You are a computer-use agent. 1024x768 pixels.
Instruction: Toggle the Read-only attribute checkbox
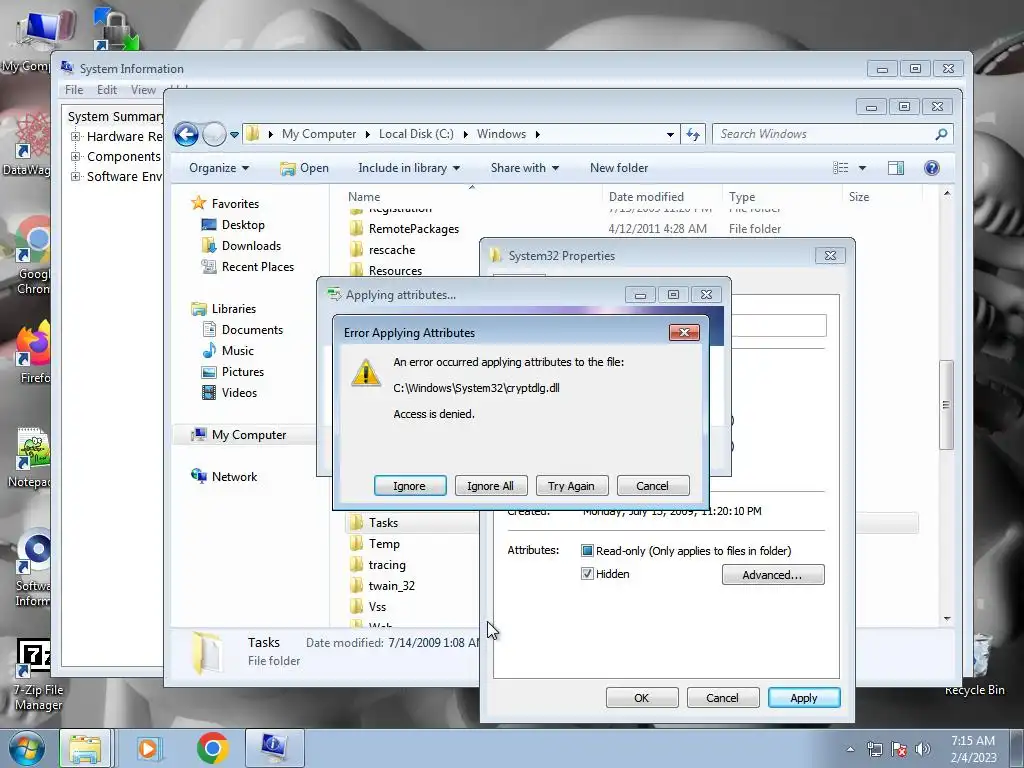587,551
